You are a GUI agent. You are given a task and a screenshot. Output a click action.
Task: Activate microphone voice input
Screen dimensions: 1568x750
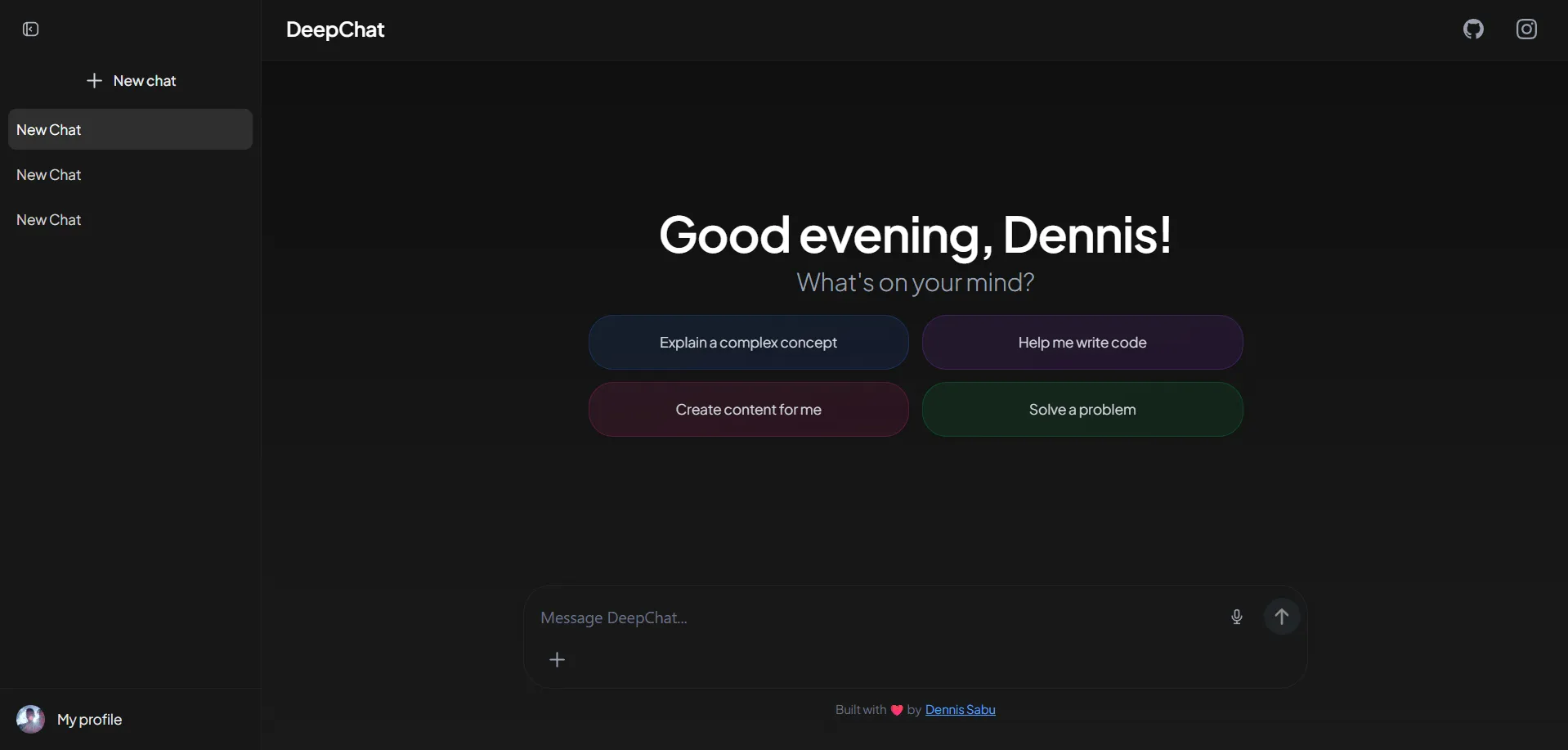coord(1237,618)
